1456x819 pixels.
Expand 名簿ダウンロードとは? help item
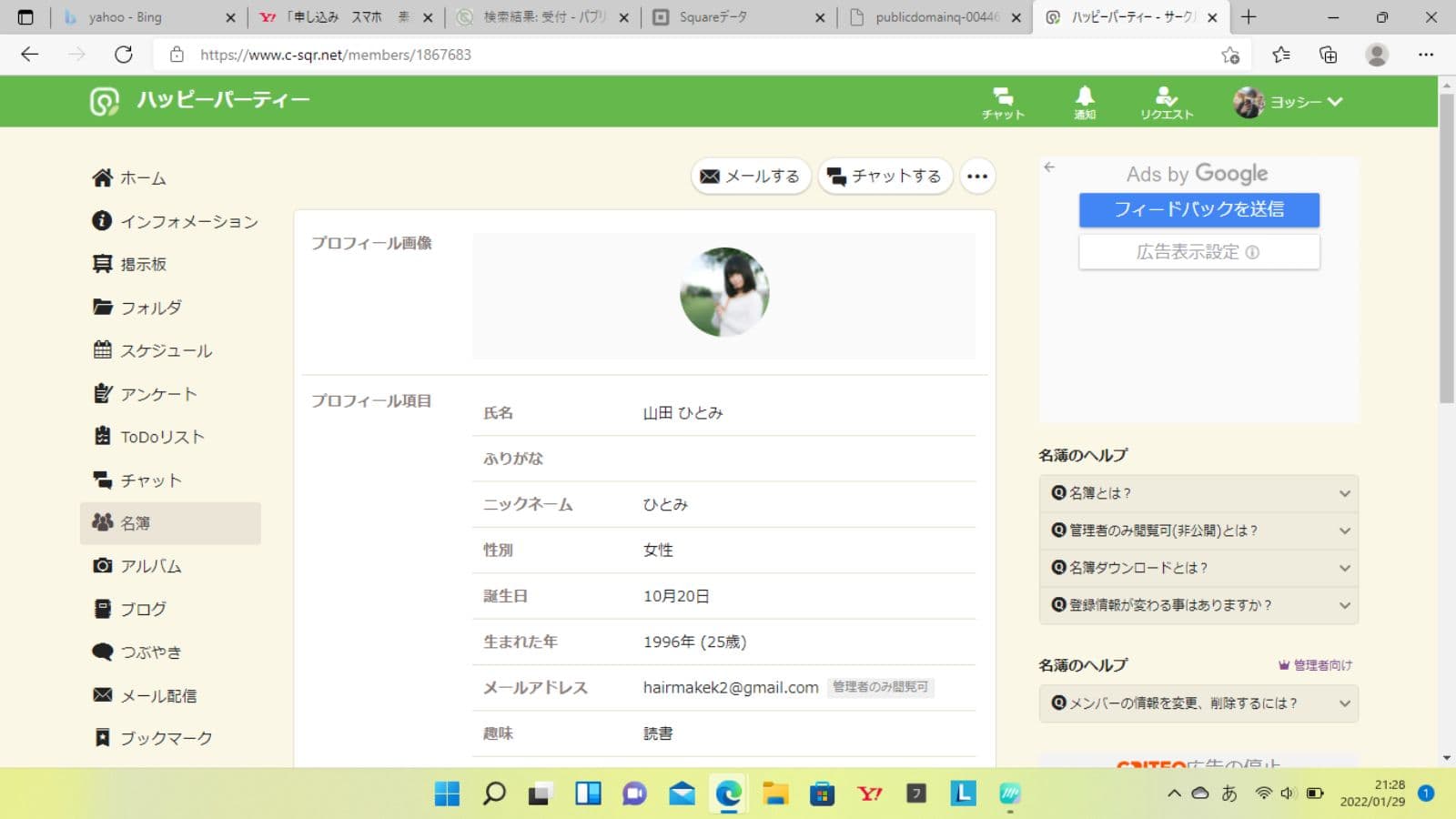coord(1198,568)
